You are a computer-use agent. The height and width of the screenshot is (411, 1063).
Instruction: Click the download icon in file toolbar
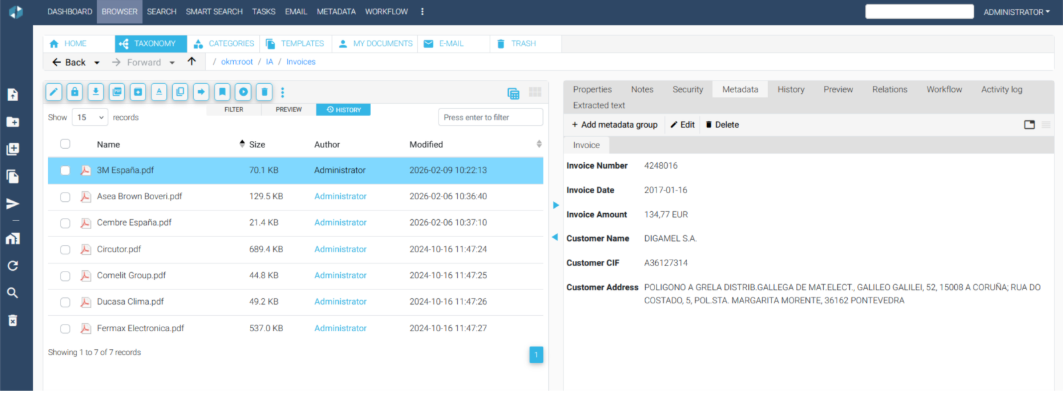coord(96,92)
